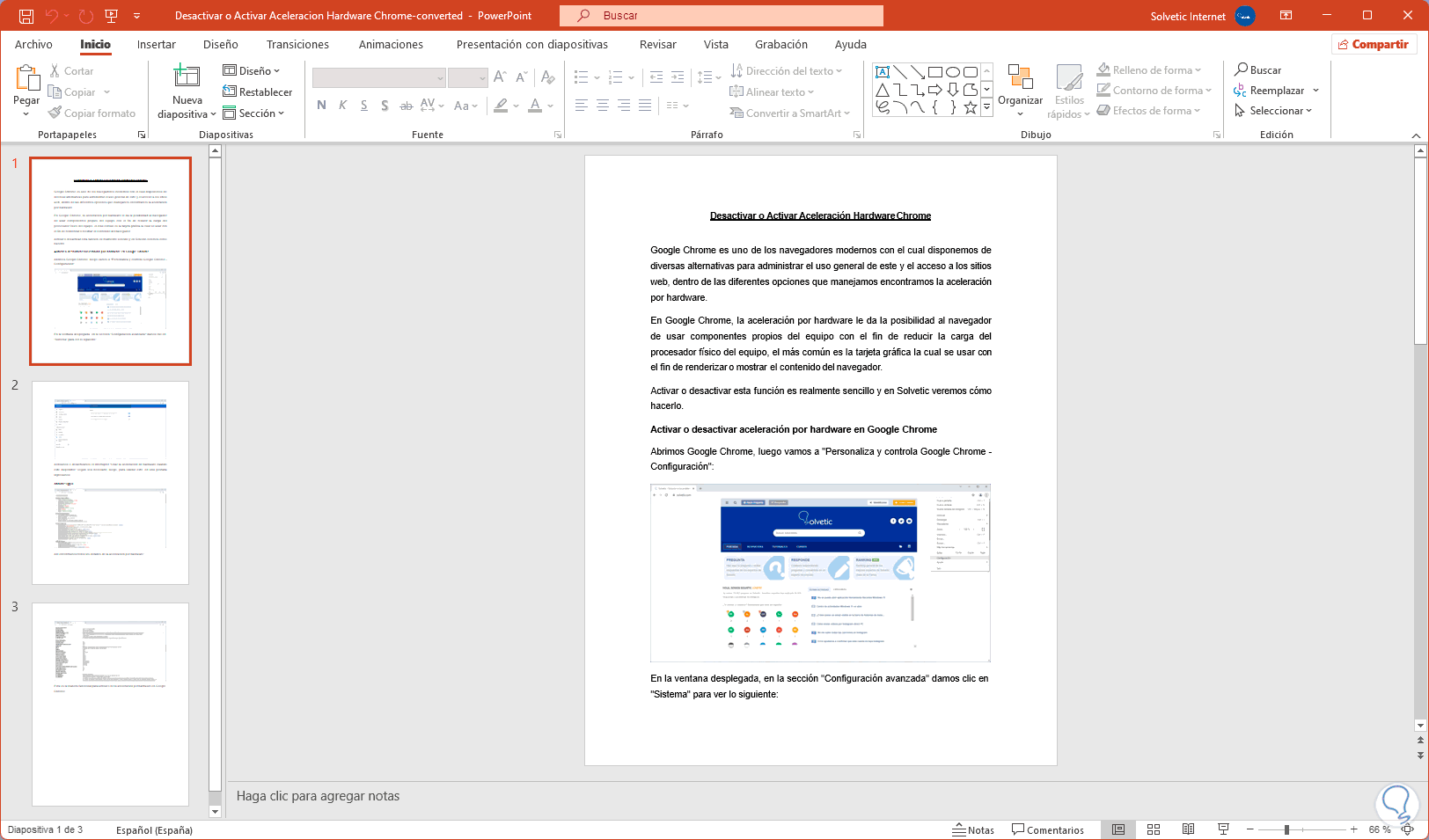1429x840 pixels.
Task: Pick the oval shape from gallery
Action: pyautogui.click(x=953, y=72)
